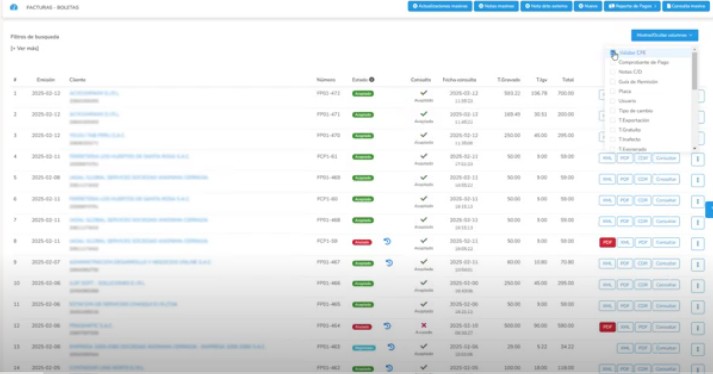Click the Actualizaciones masivas button

(x=440, y=6)
